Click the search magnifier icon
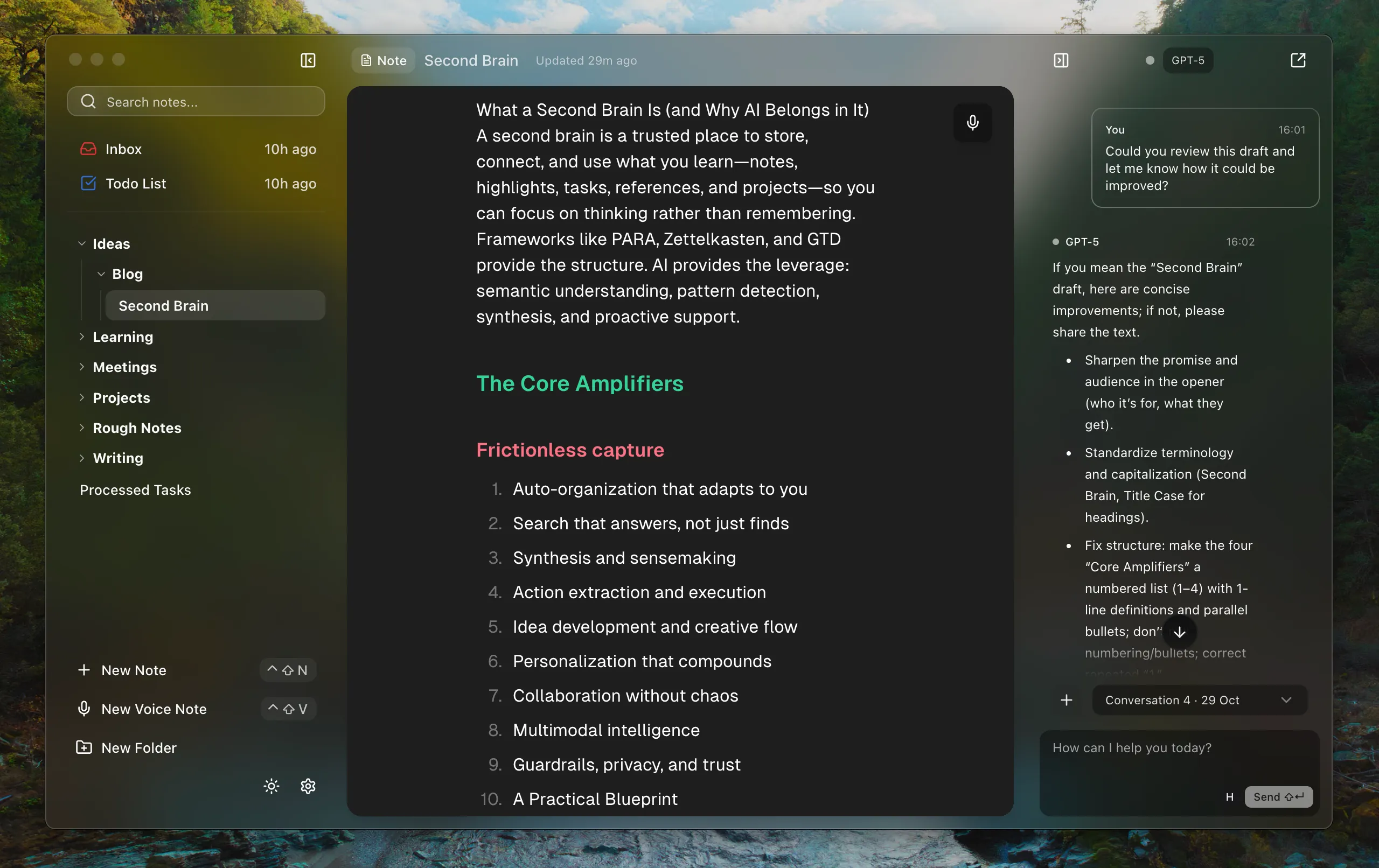The image size is (1379, 868). coord(88,101)
